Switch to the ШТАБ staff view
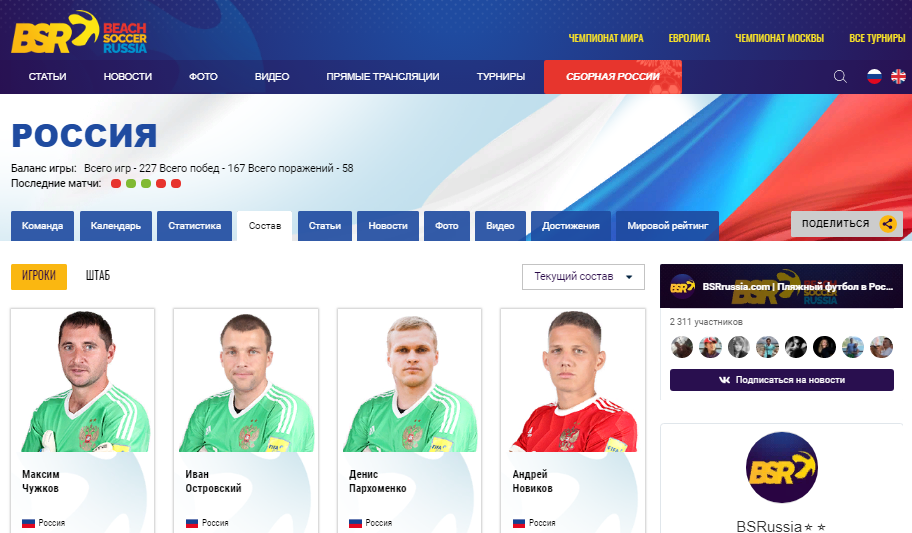The height and width of the screenshot is (533, 912). [98, 276]
